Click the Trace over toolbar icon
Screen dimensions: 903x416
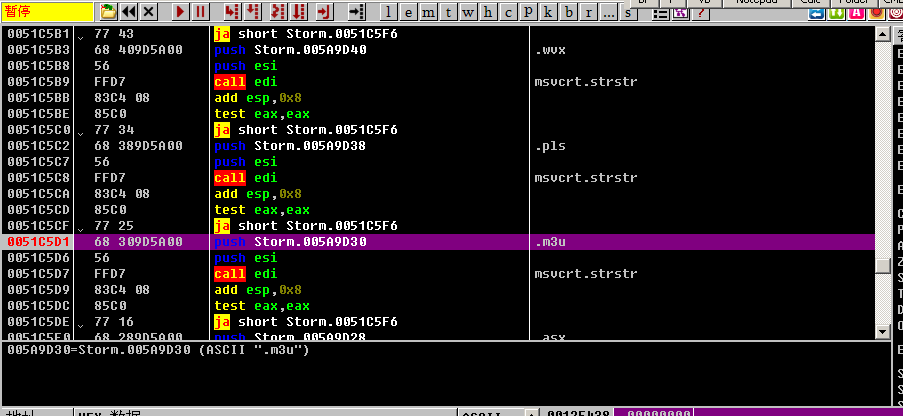[x=299, y=12]
